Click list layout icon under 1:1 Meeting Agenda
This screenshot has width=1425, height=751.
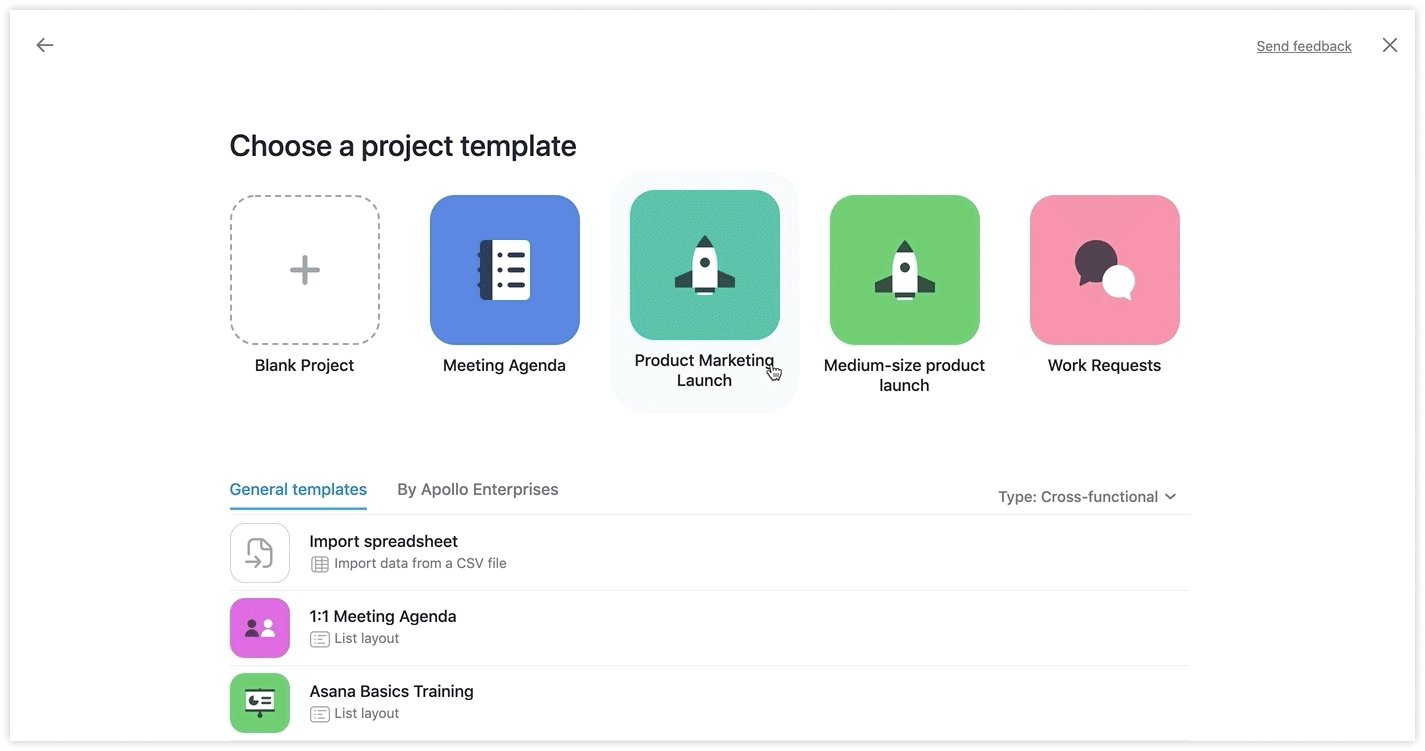tap(320, 639)
